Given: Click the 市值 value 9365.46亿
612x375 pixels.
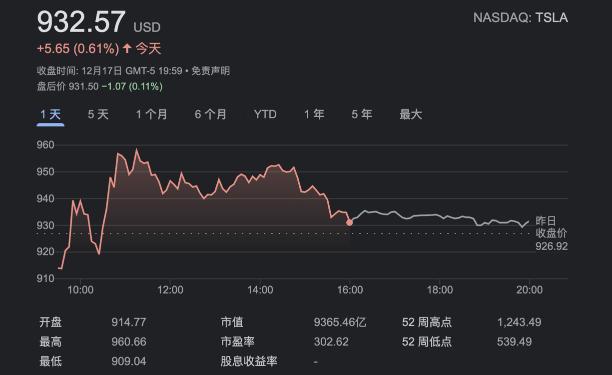Looking at the screenshot, I should pos(340,322).
